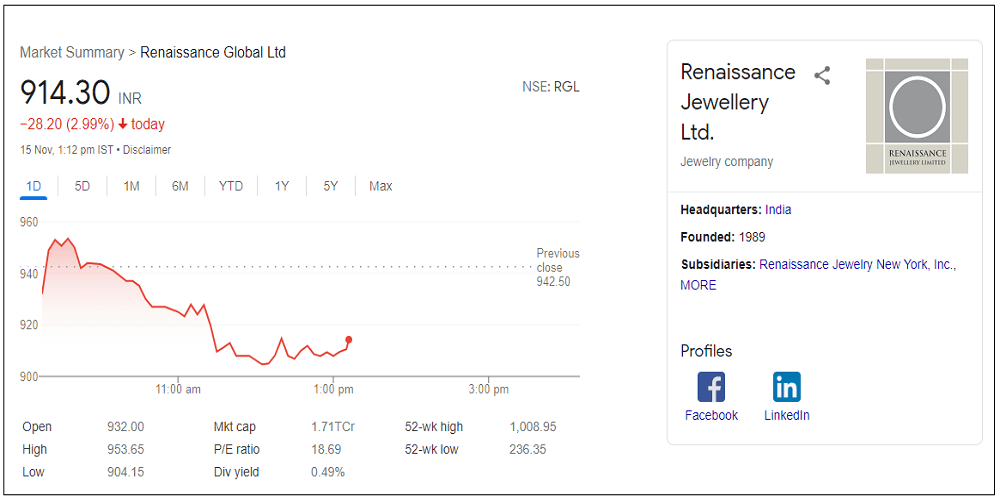Click the LinkedIn text label link
This screenshot has width=1000, height=500.
coord(787,415)
